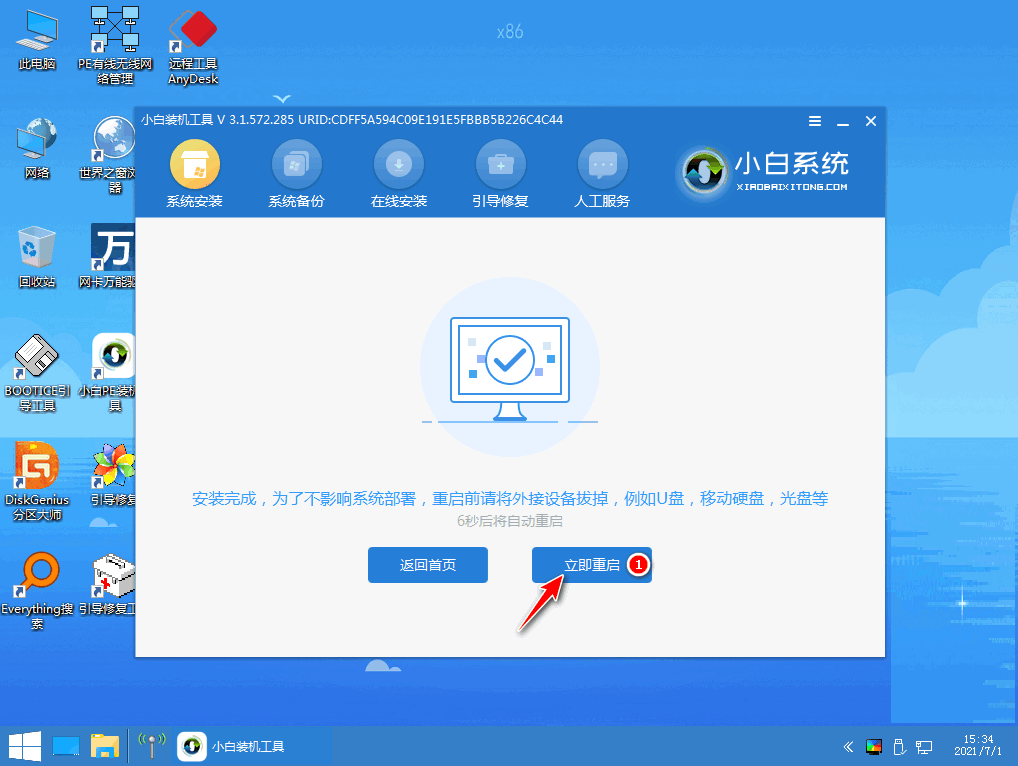Open File Explorer from the taskbar

pos(105,746)
